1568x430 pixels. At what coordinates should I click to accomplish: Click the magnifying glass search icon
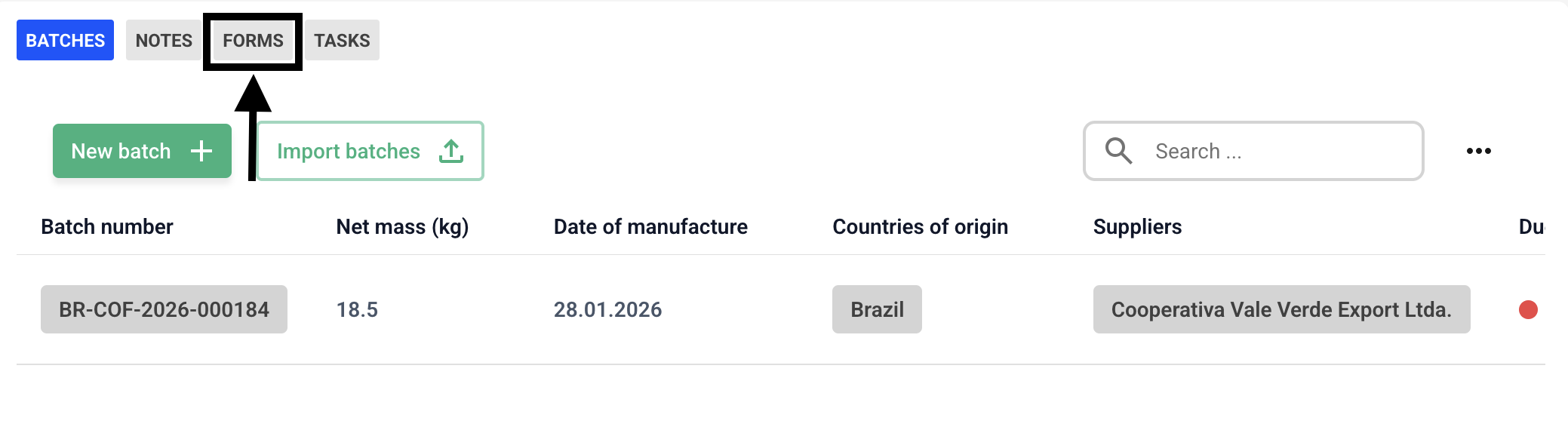(1118, 151)
